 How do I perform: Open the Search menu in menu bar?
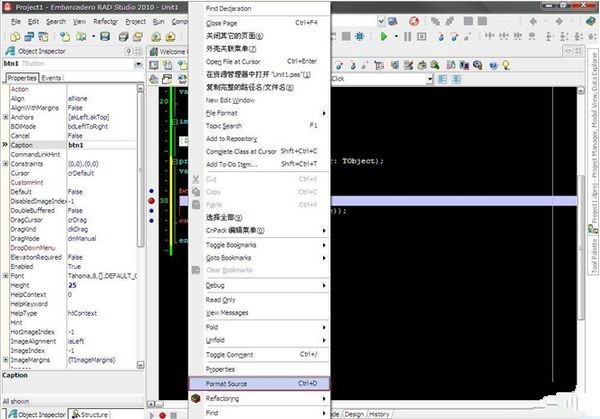[x=56, y=22]
